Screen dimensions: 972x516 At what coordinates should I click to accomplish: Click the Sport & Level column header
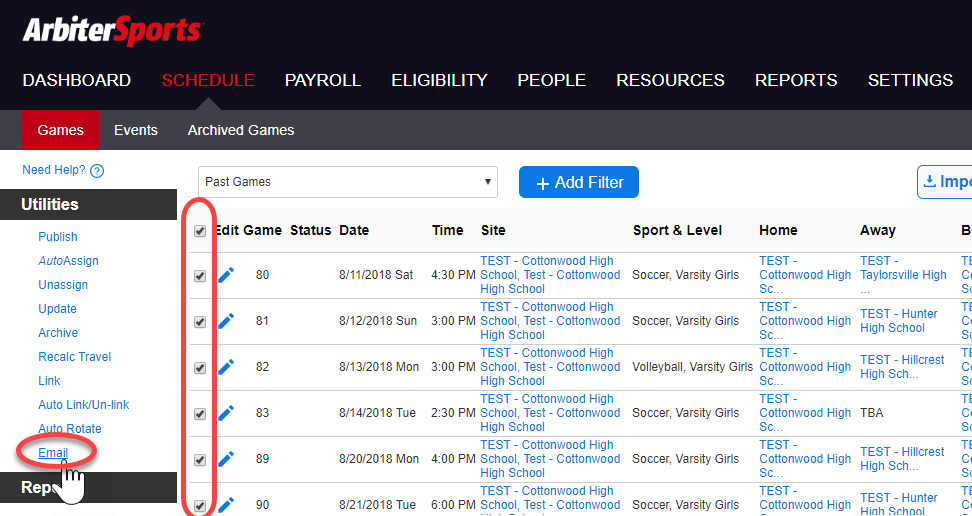(x=677, y=230)
